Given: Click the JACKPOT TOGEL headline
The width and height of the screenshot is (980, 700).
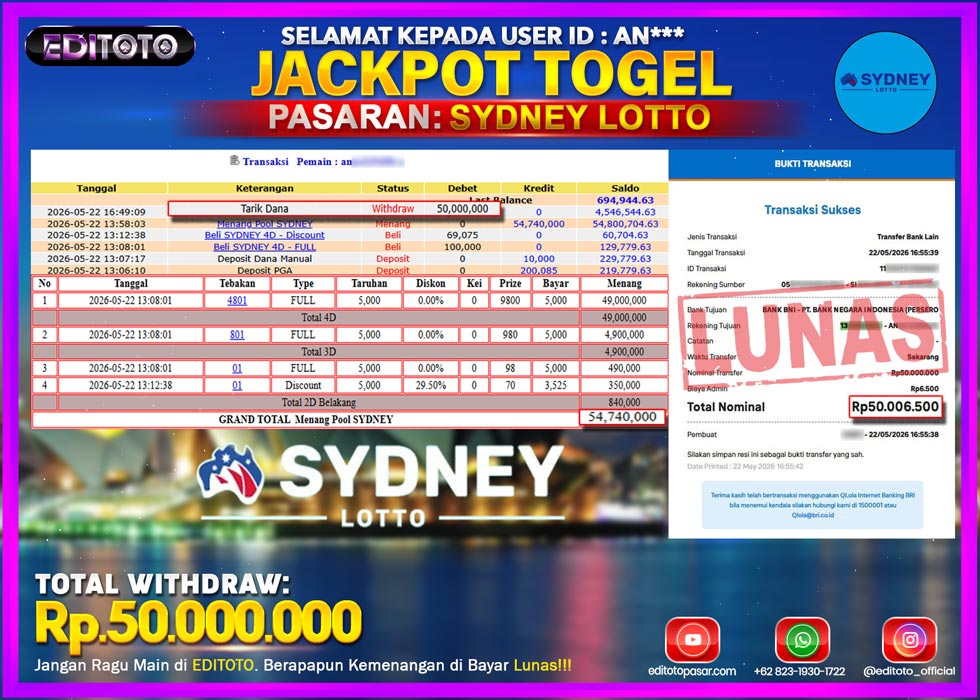Looking at the screenshot, I should (x=491, y=72).
